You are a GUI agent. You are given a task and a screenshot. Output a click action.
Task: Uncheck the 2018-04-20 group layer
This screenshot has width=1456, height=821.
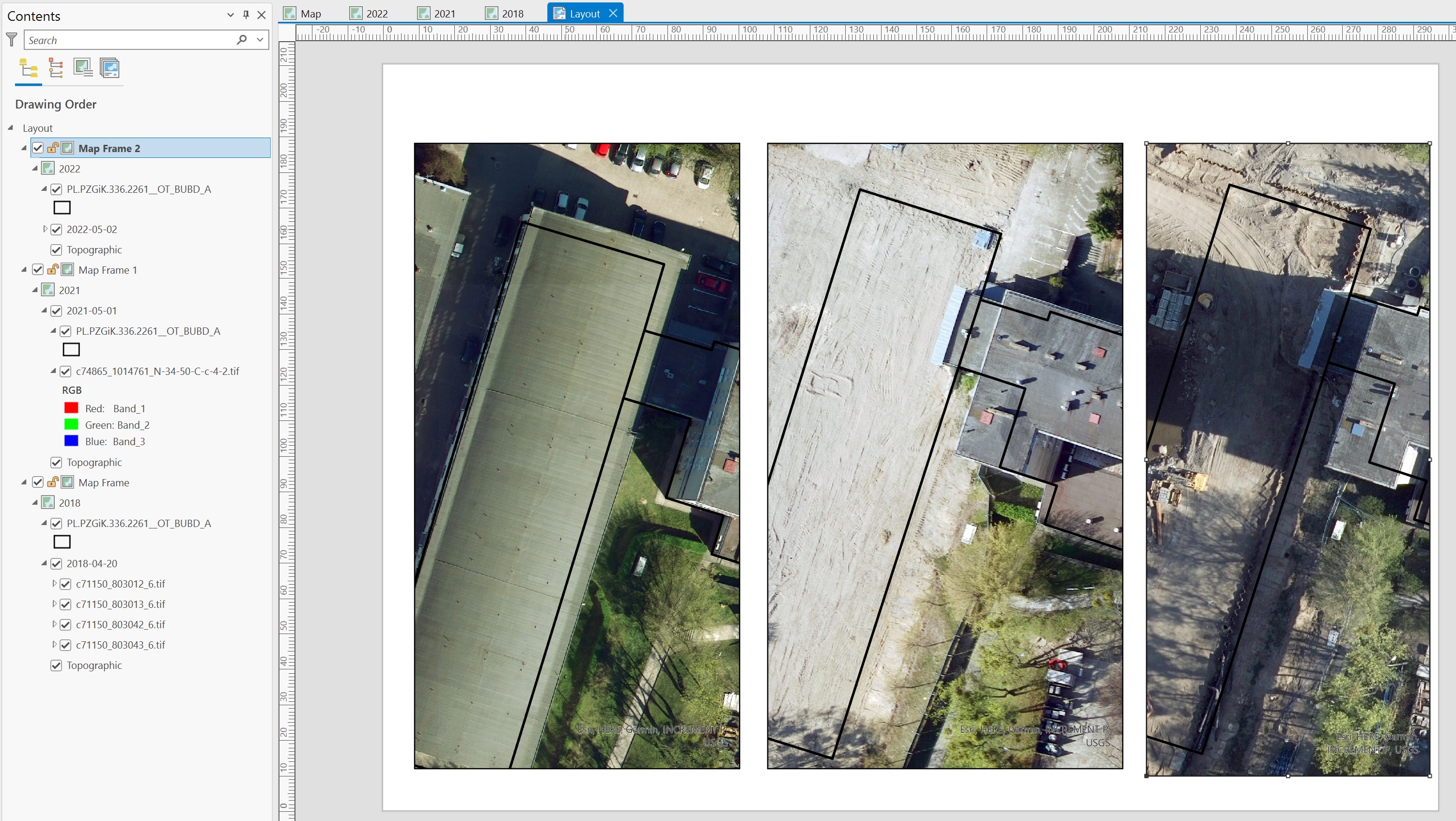(56, 563)
